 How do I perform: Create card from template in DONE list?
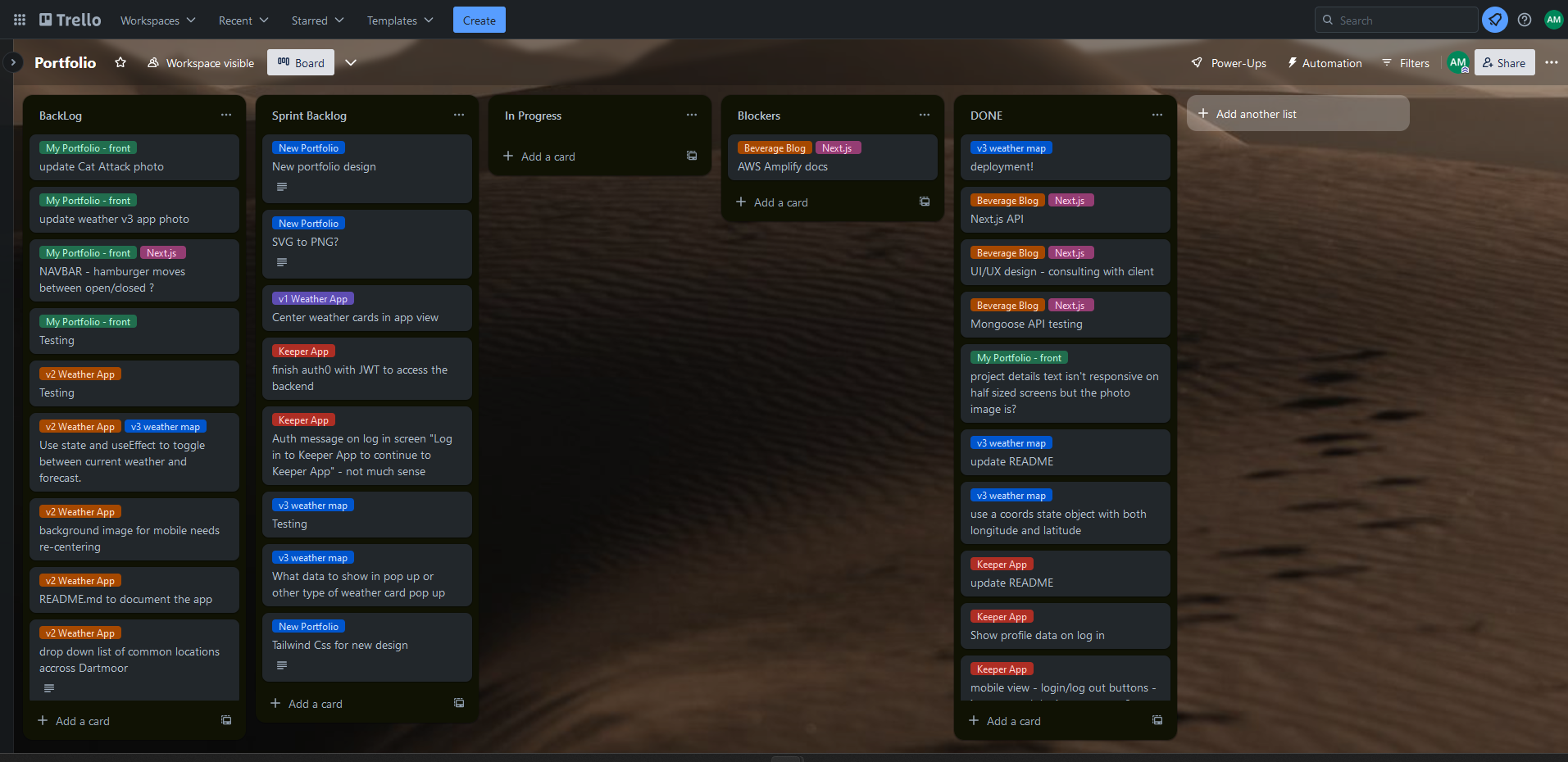pyautogui.click(x=1157, y=720)
